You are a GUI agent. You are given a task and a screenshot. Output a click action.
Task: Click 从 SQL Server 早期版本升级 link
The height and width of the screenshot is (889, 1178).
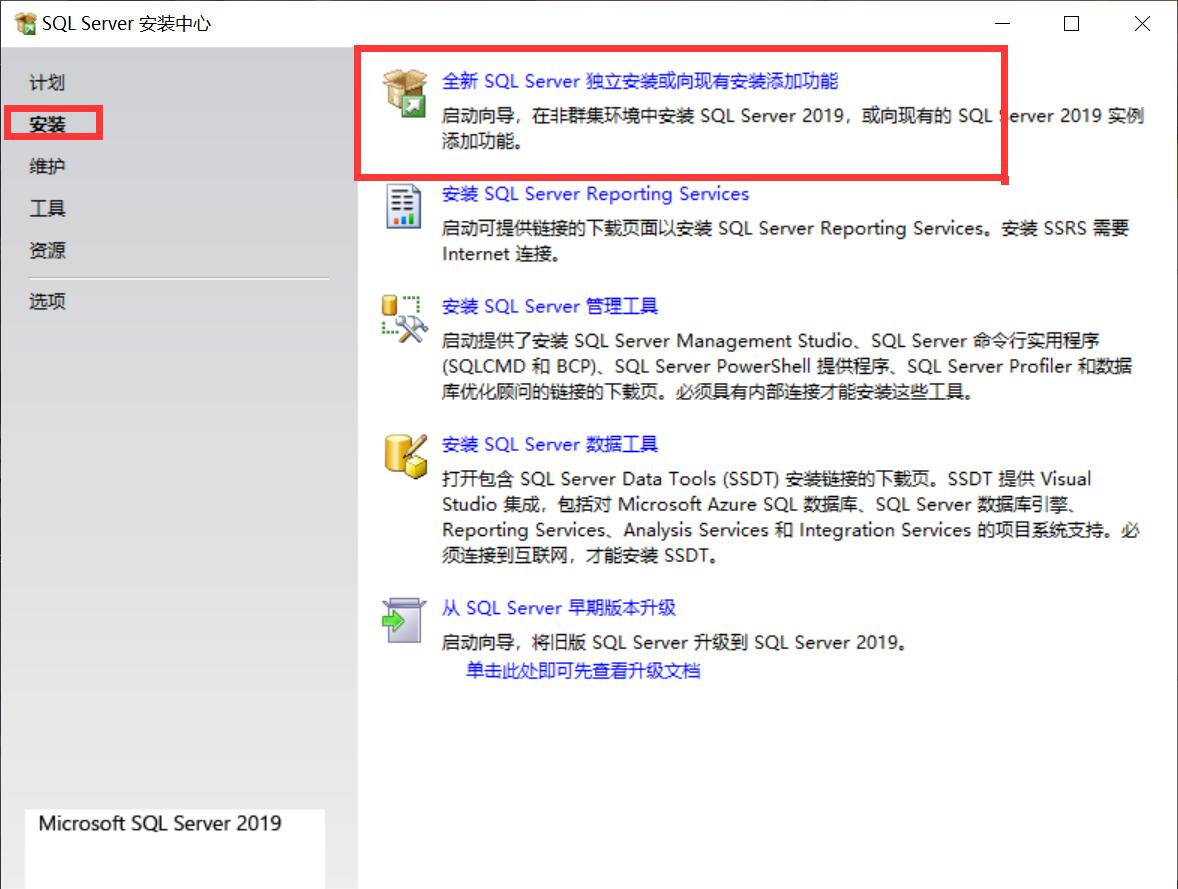click(558, 608)
